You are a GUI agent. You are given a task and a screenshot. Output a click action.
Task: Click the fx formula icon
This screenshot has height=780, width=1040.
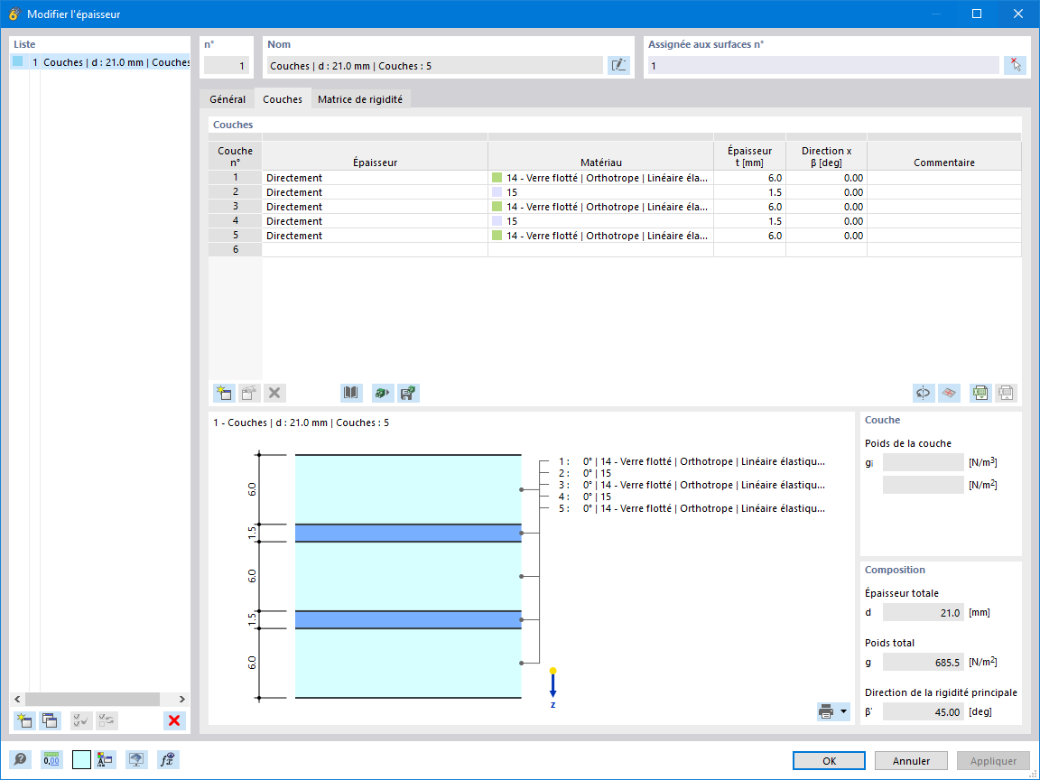[168, 760]
